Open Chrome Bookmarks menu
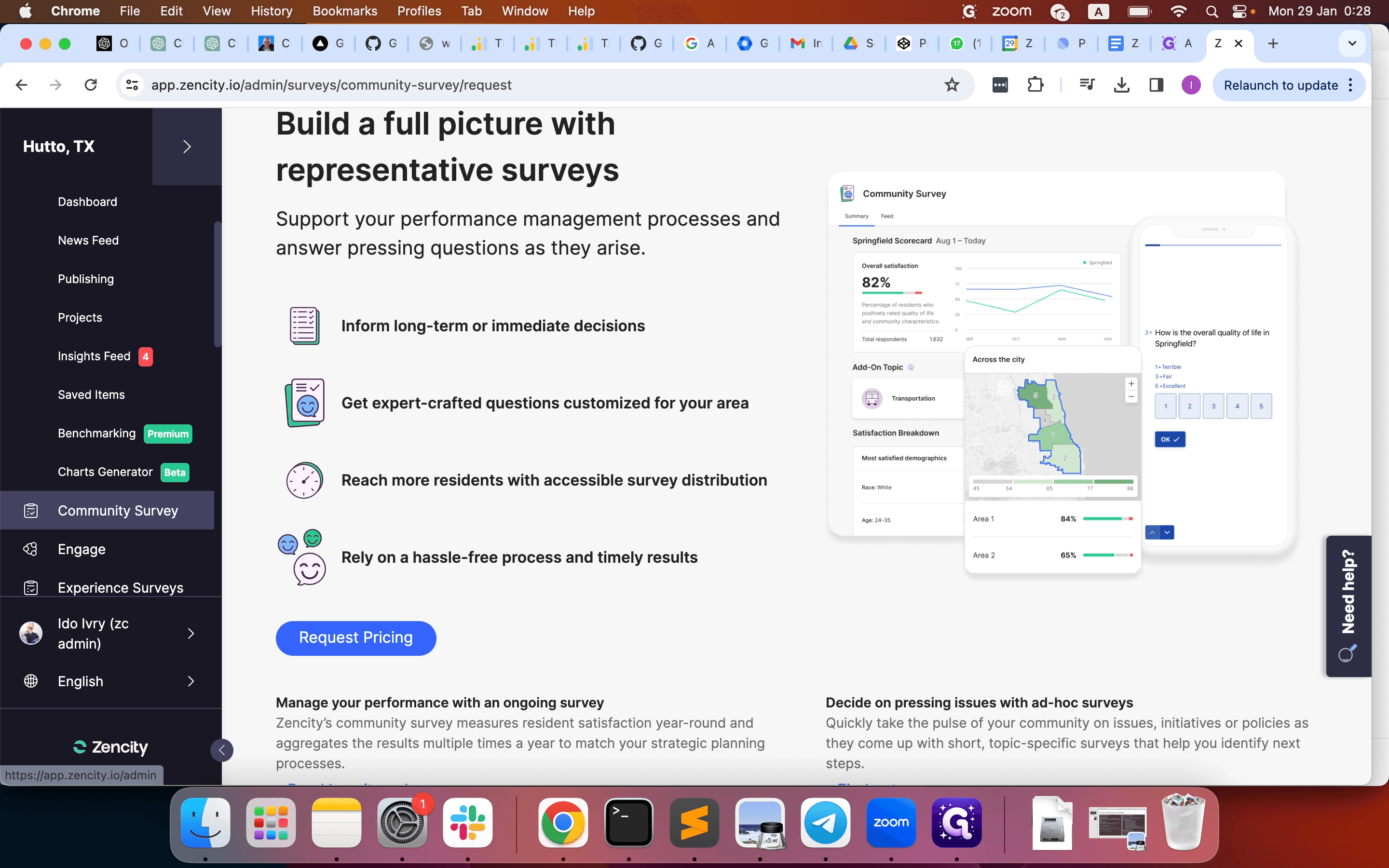1389x868 pixels. pyautogui.click(x=344, y=12)
